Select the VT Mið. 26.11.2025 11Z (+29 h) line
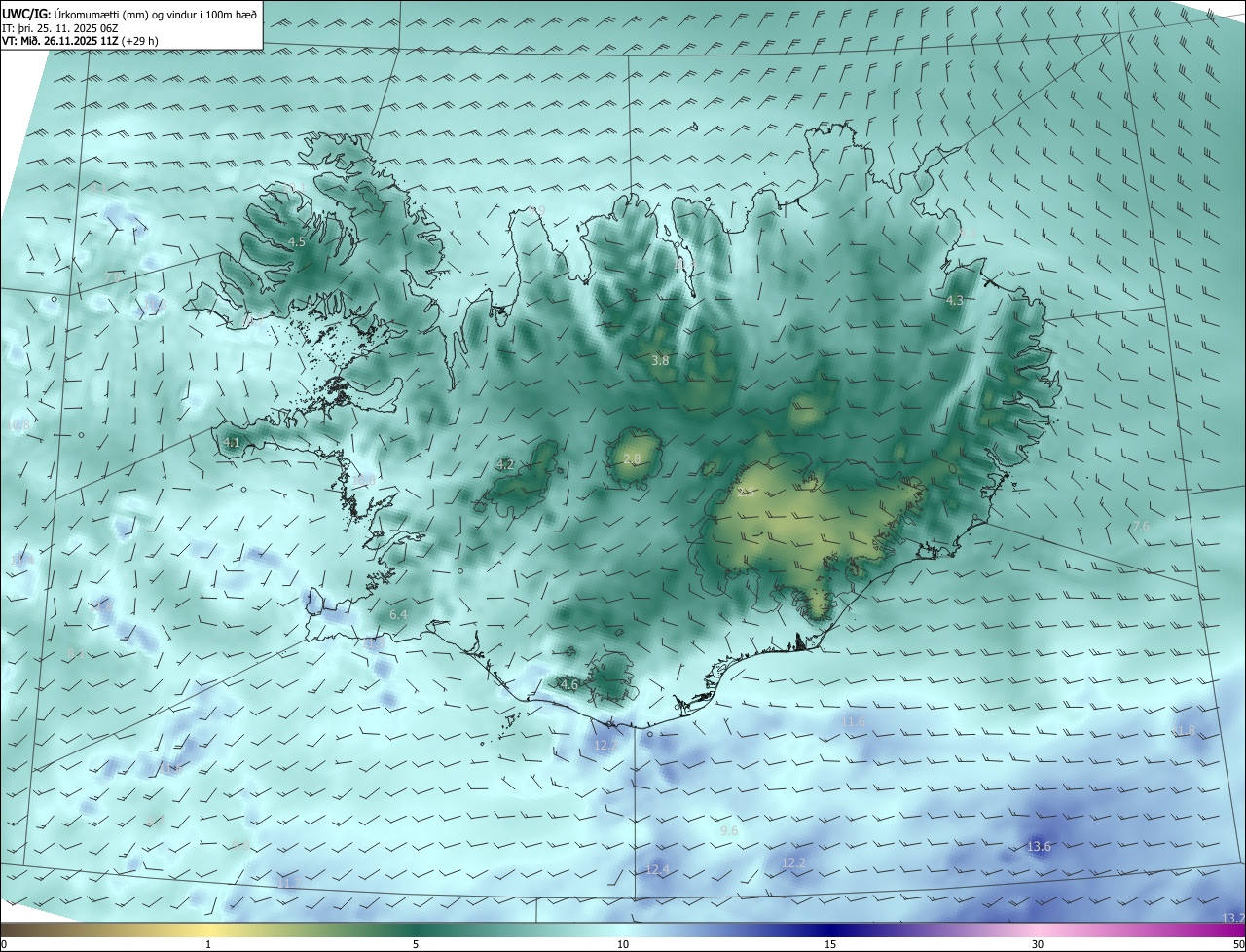This screenshot has width=1246, height=952. click(80, 41)
